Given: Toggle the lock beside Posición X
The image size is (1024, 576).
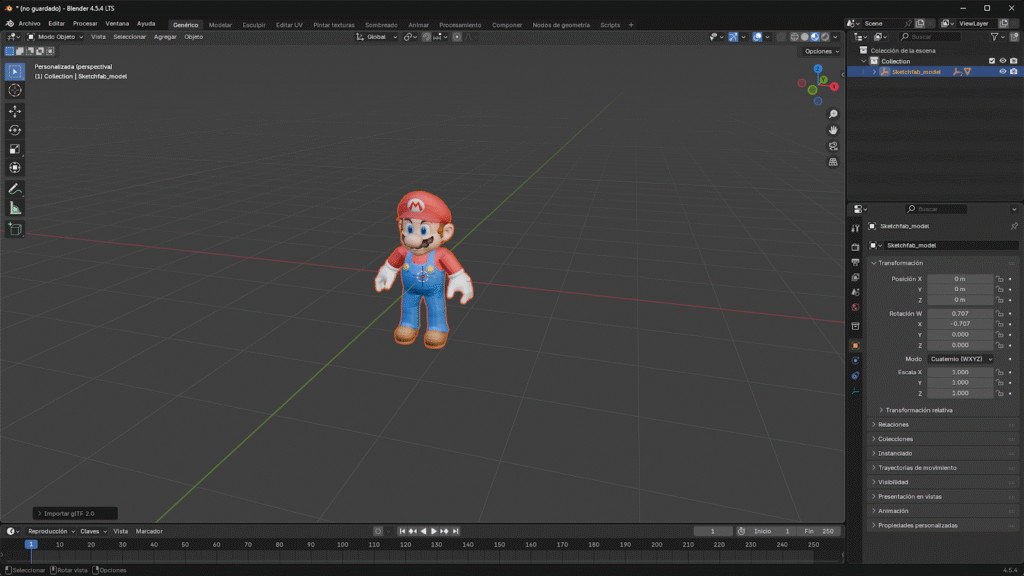Looking at the screenshot, I should point(999,279).
